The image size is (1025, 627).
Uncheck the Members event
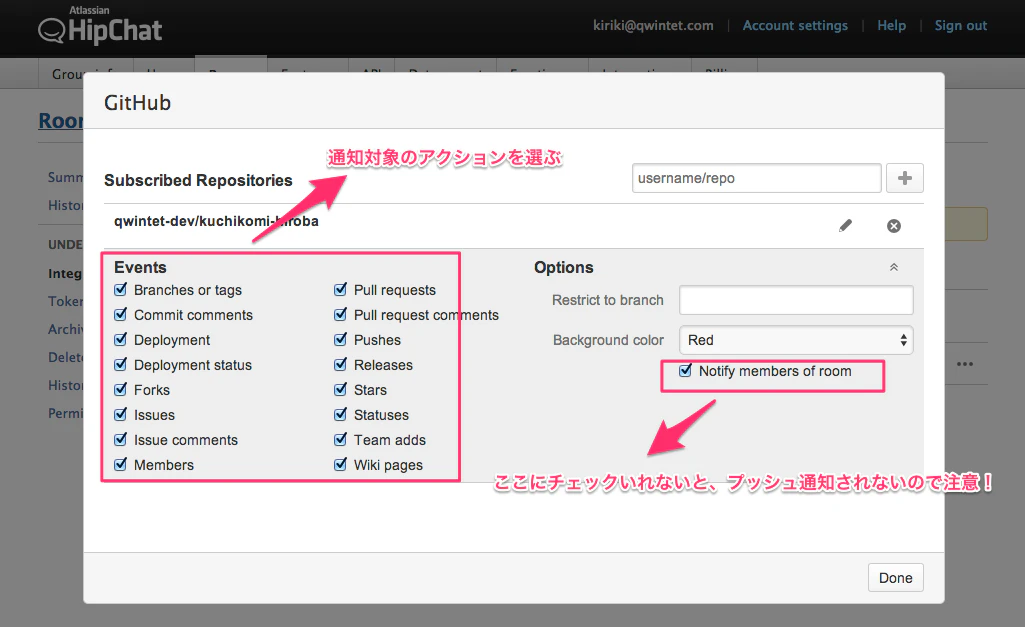(120, 464)
